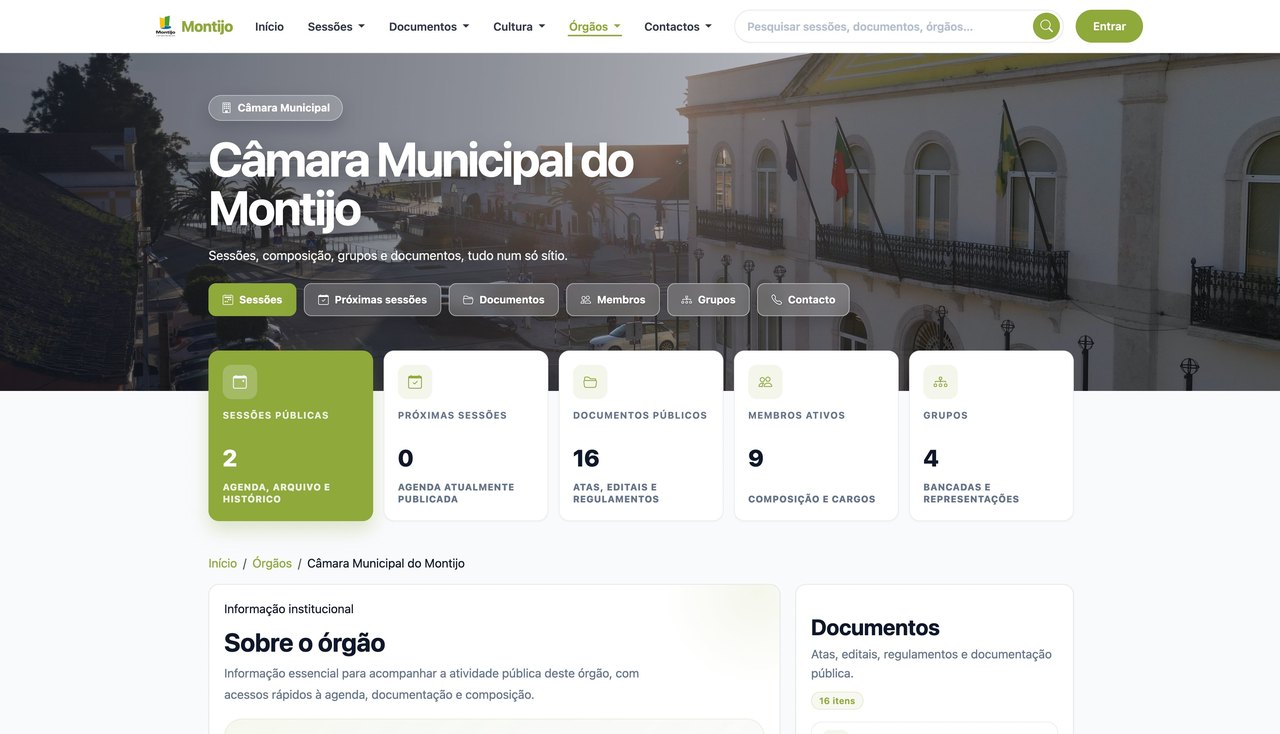Click the Câmara Municipal badge pill

point(276,108)
